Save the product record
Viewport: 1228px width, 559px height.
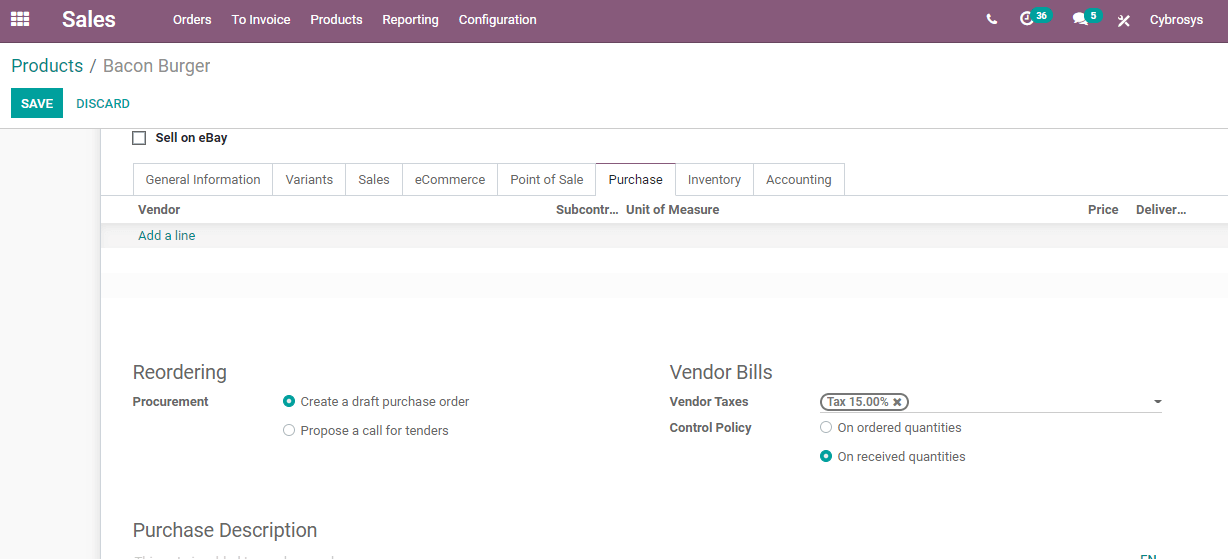pos(37,104)
